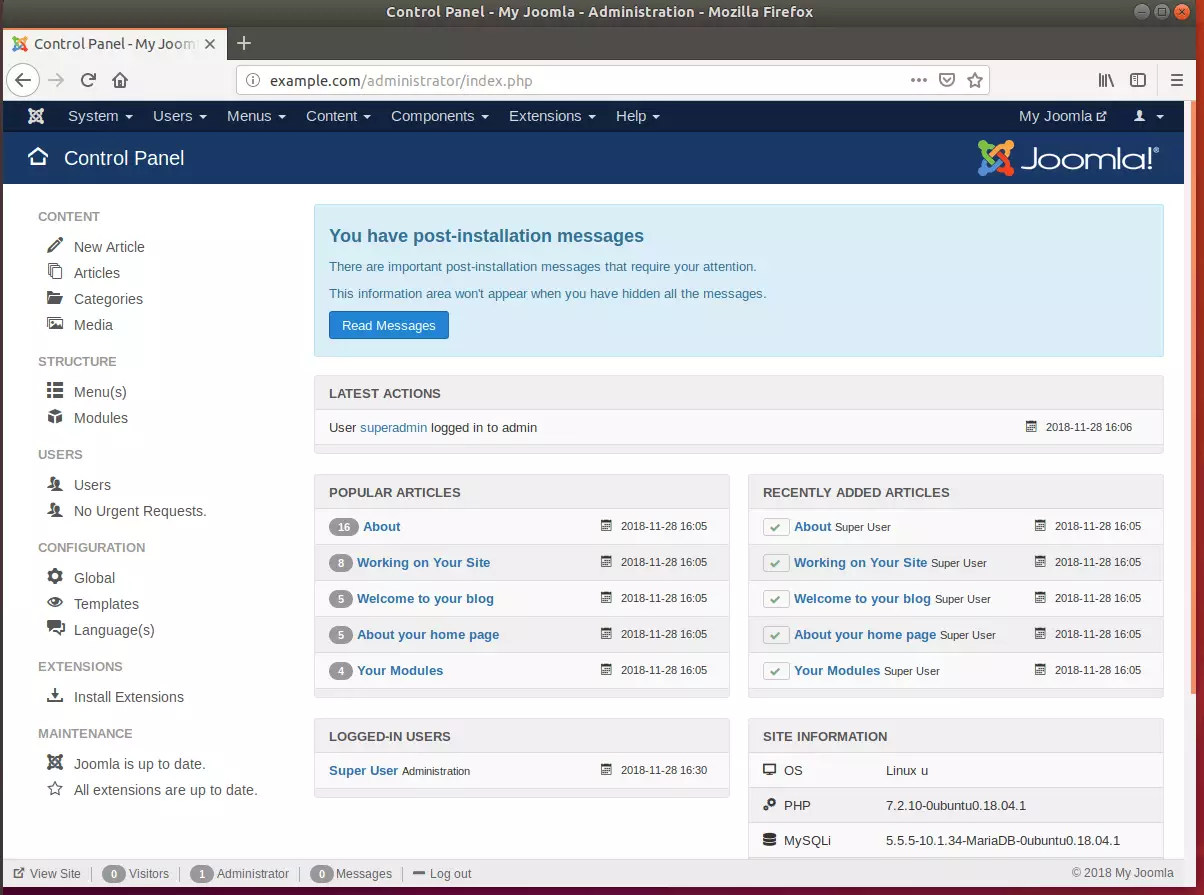Viewport: 1204px width, 895px height.
Task: Click the Language(s) chat bubbles icon
Action: 55,629
